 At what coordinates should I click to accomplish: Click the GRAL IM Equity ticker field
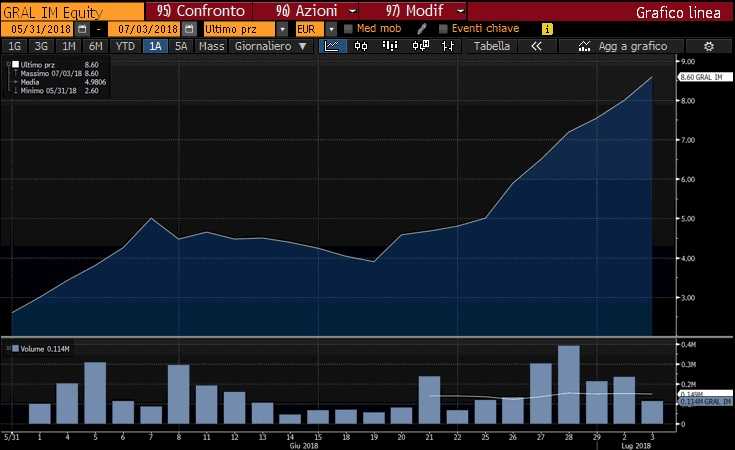click(72, 12)
